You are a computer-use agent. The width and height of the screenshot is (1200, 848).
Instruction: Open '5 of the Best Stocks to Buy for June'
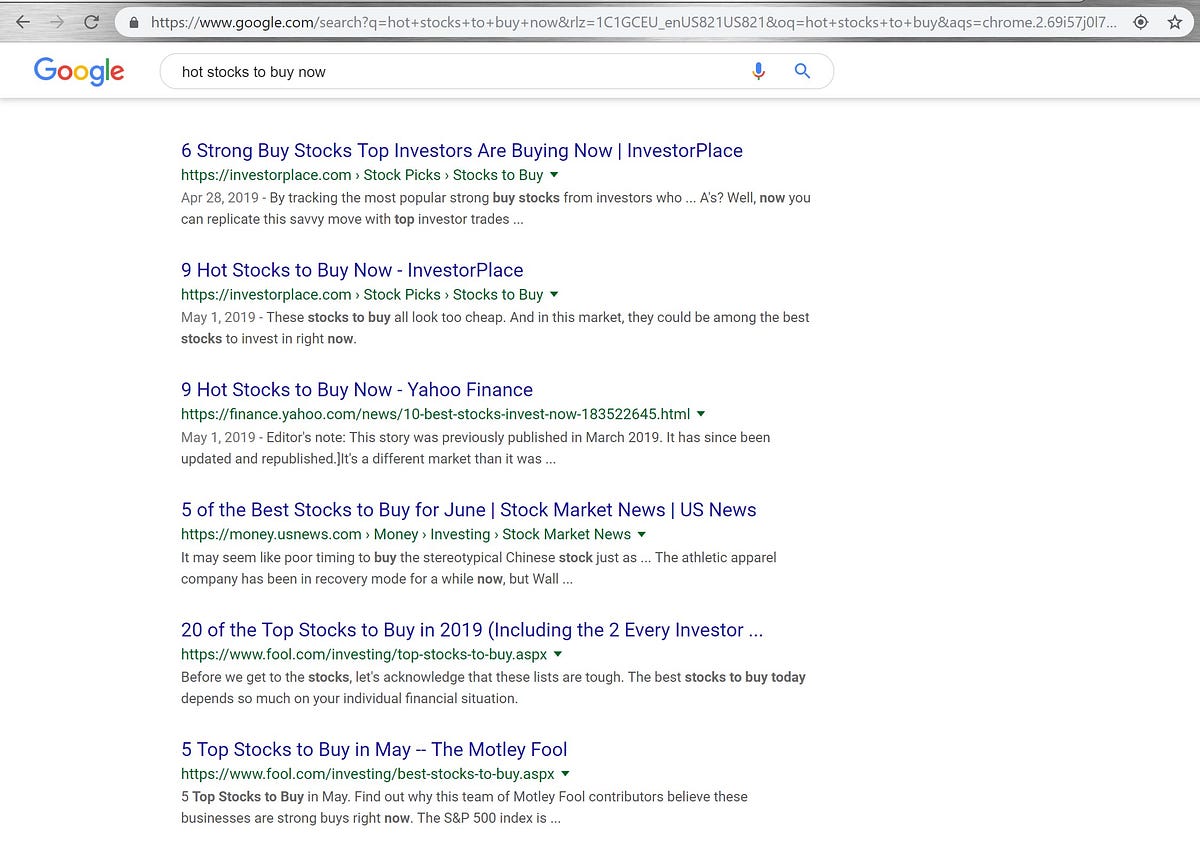(x=469, y=510)
